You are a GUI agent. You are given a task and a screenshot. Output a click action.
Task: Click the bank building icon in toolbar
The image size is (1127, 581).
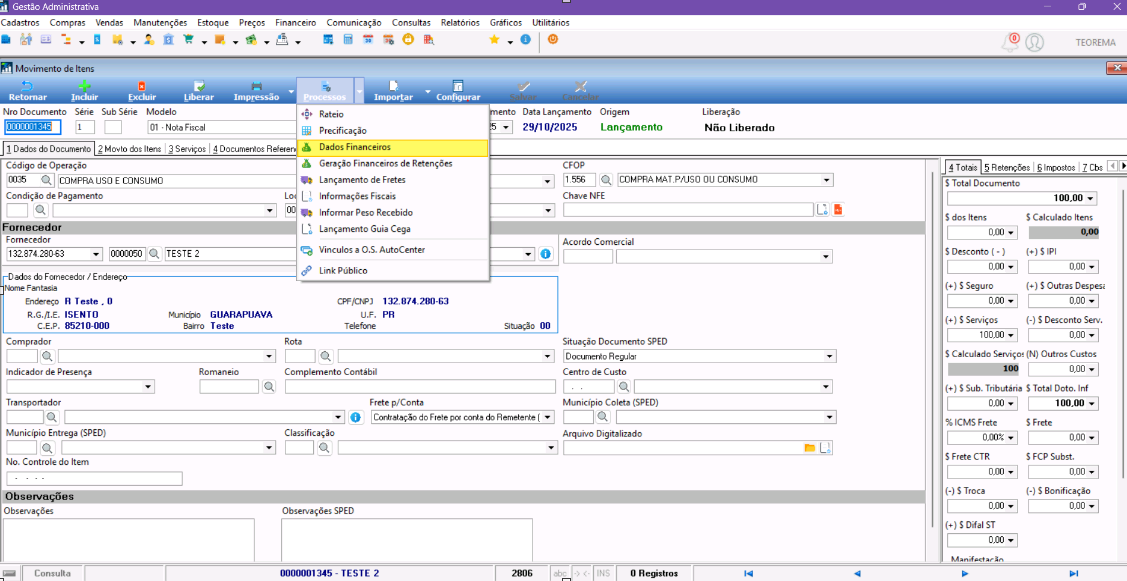(x=168, y=40)
